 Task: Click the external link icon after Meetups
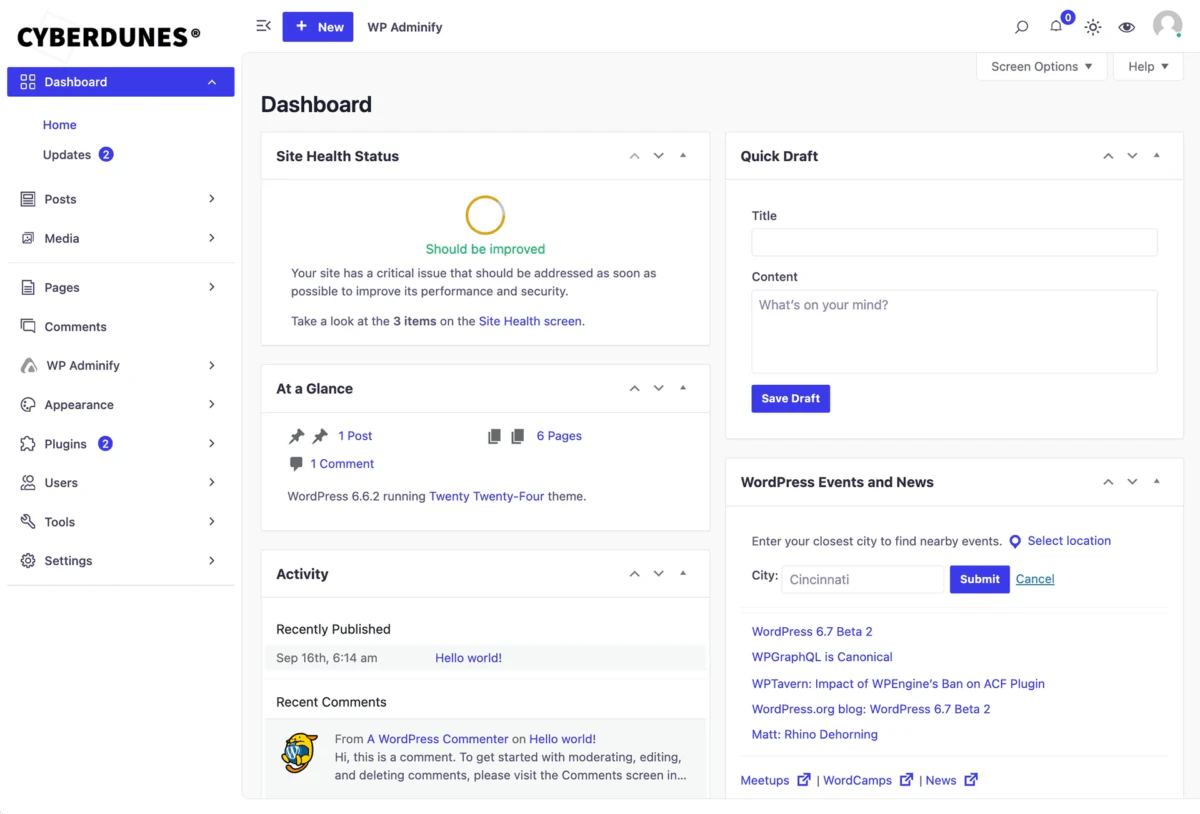pyautogui.click(x=804, y=779)
